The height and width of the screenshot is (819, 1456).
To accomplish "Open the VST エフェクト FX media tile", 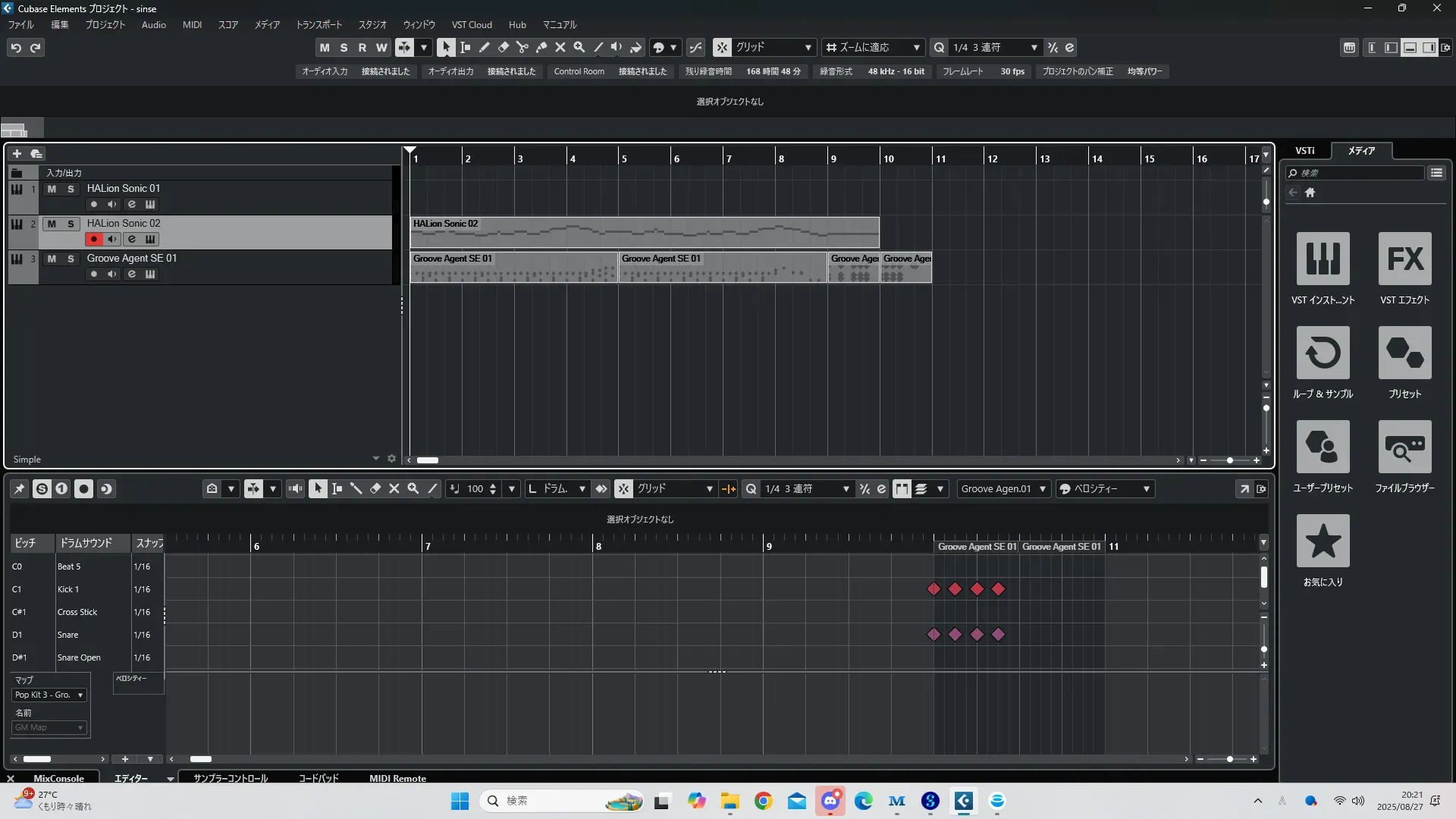I will [x=1404, y=259].
